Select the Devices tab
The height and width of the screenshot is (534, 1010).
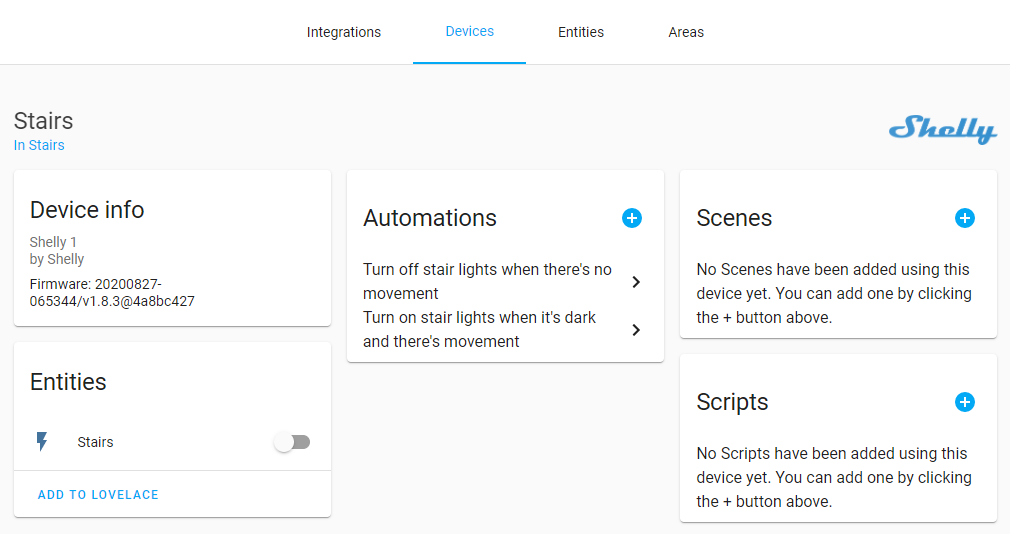pyautogui.click(x=469, y=31)
